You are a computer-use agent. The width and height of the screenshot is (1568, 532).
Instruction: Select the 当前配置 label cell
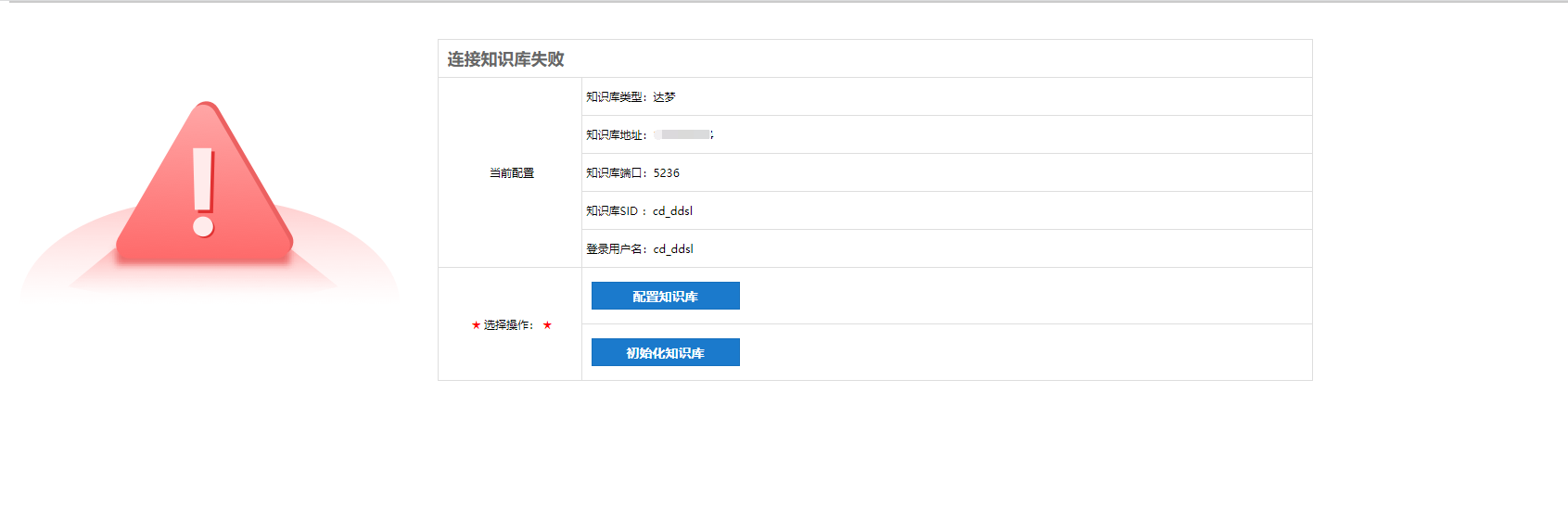[511, 173]
